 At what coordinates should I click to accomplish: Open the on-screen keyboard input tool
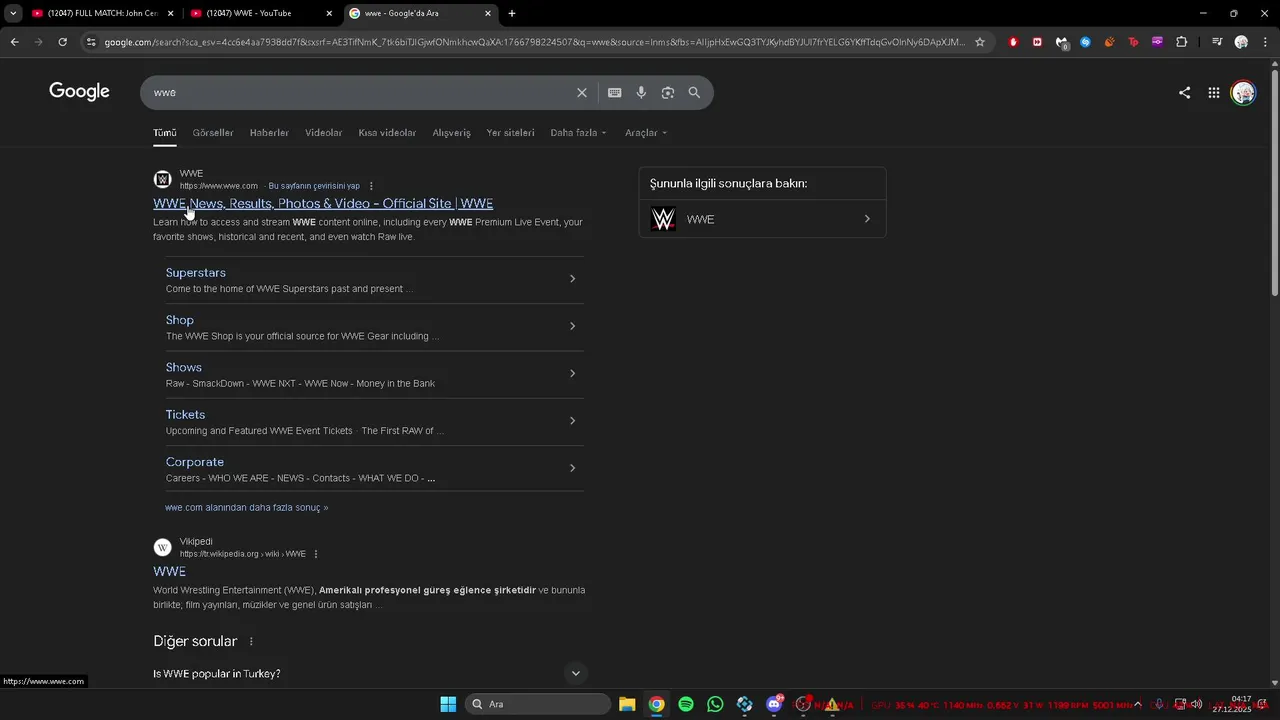(x=615, y=93)
